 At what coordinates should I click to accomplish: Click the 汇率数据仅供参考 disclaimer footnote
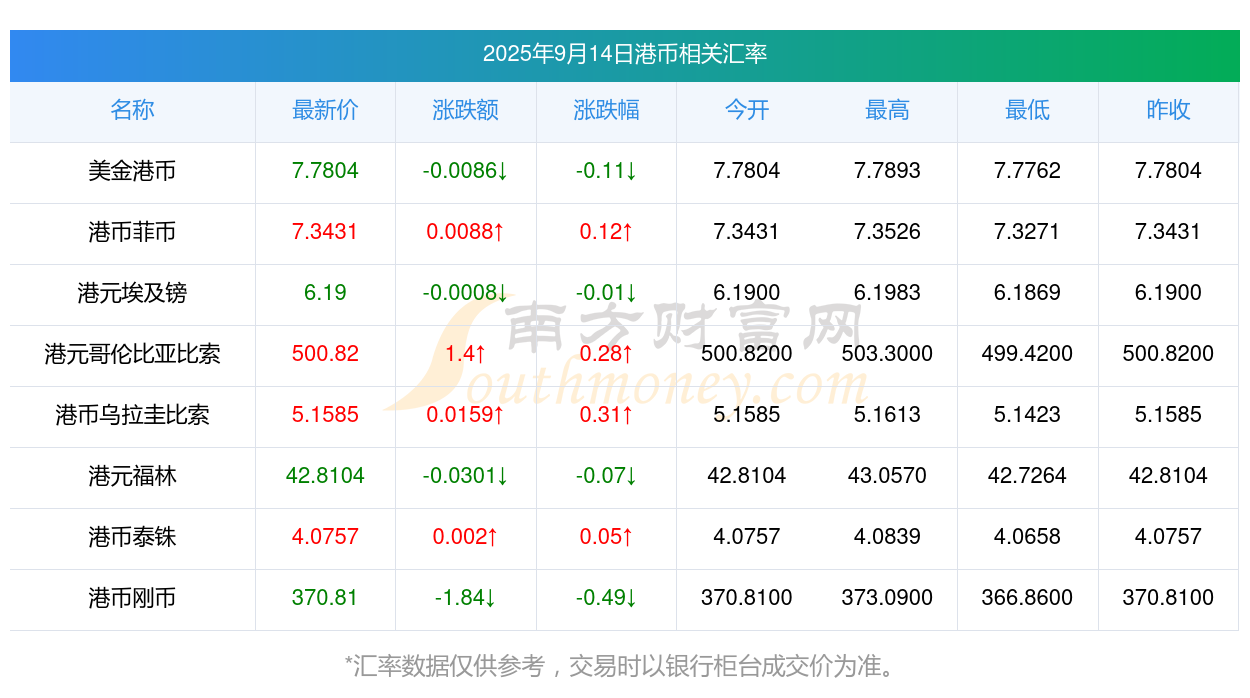(624, 666)
